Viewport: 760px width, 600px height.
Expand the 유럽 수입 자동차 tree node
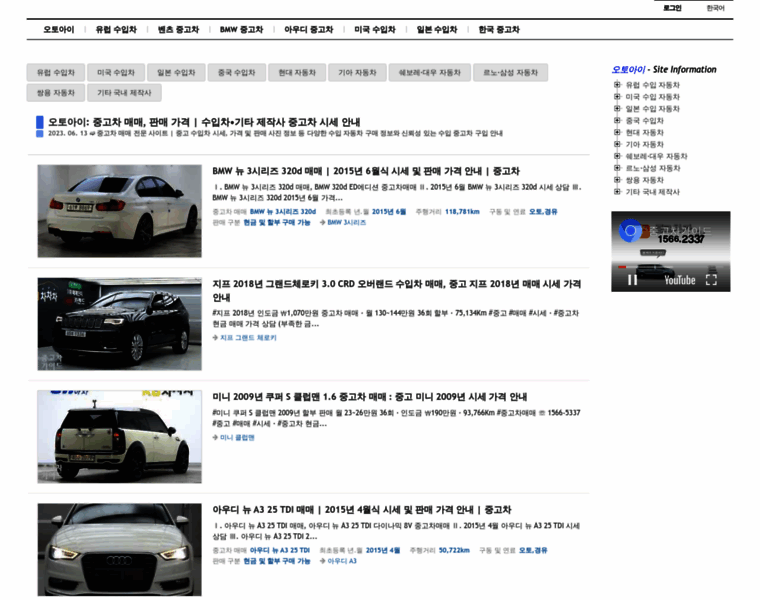pos(617,84)
